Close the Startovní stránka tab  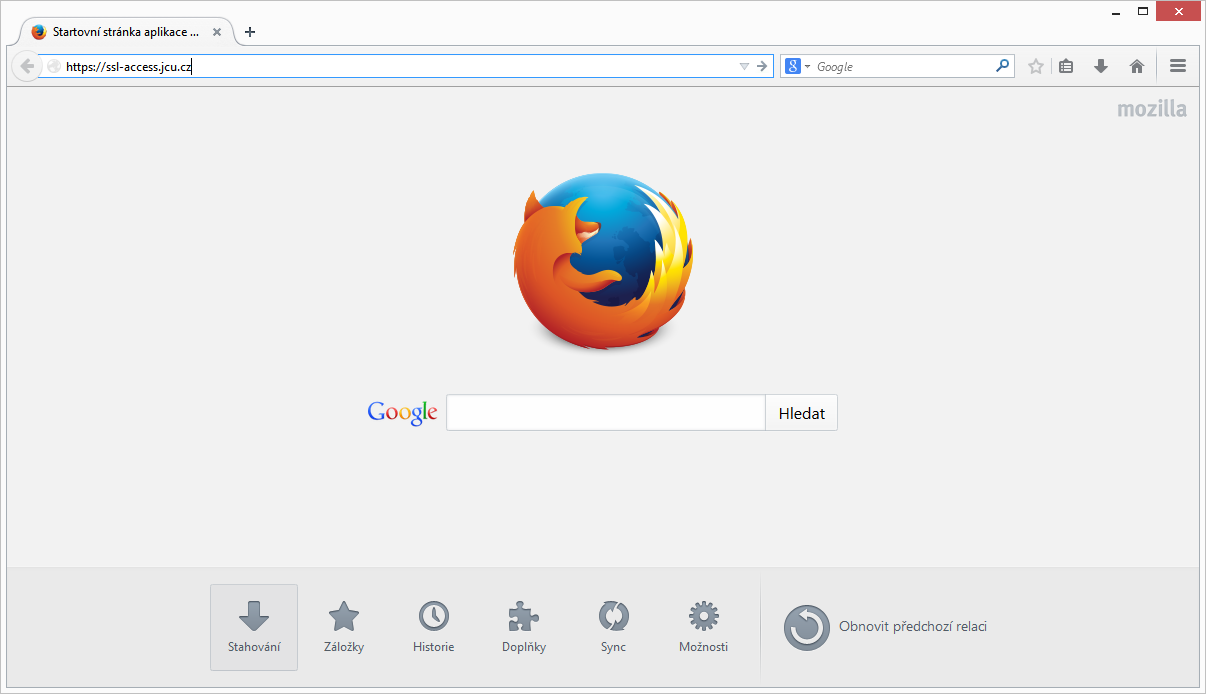pos(217,32)
